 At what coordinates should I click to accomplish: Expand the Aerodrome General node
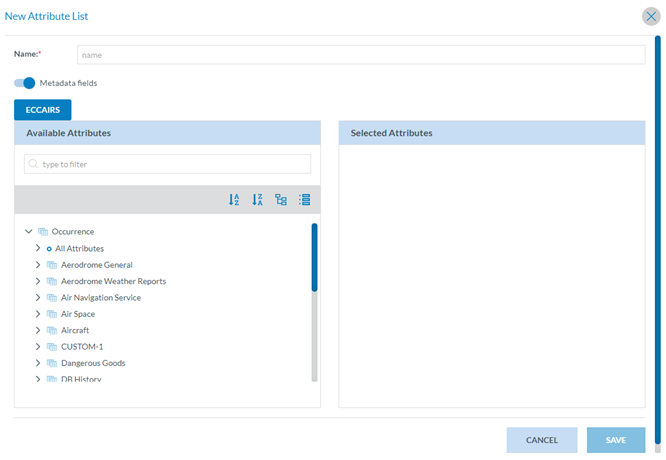[x=38, y=265]
